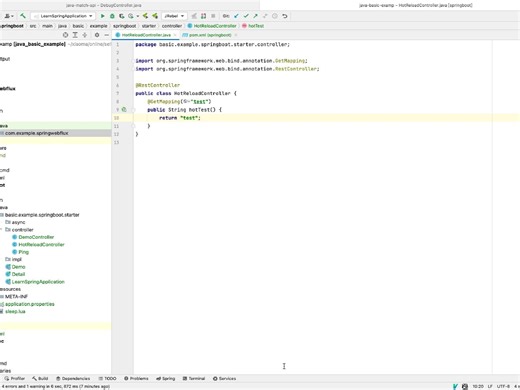Click the rollback undo arrow icon
The width and height of the screenshot is (520, 390).
pyautogui.click(x=285, y=16)
